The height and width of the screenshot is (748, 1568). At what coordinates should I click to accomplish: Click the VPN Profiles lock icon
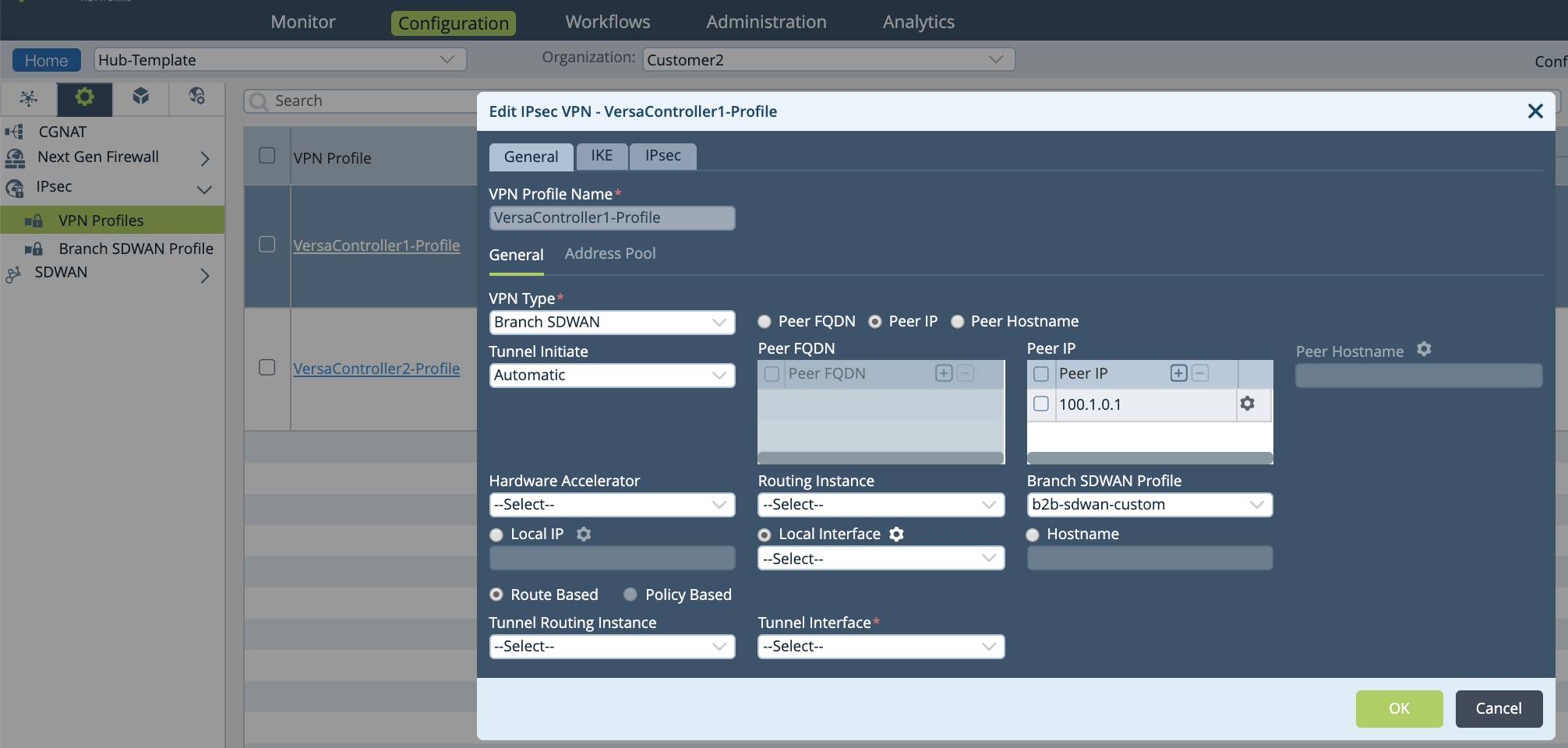[x=34, y=221]
